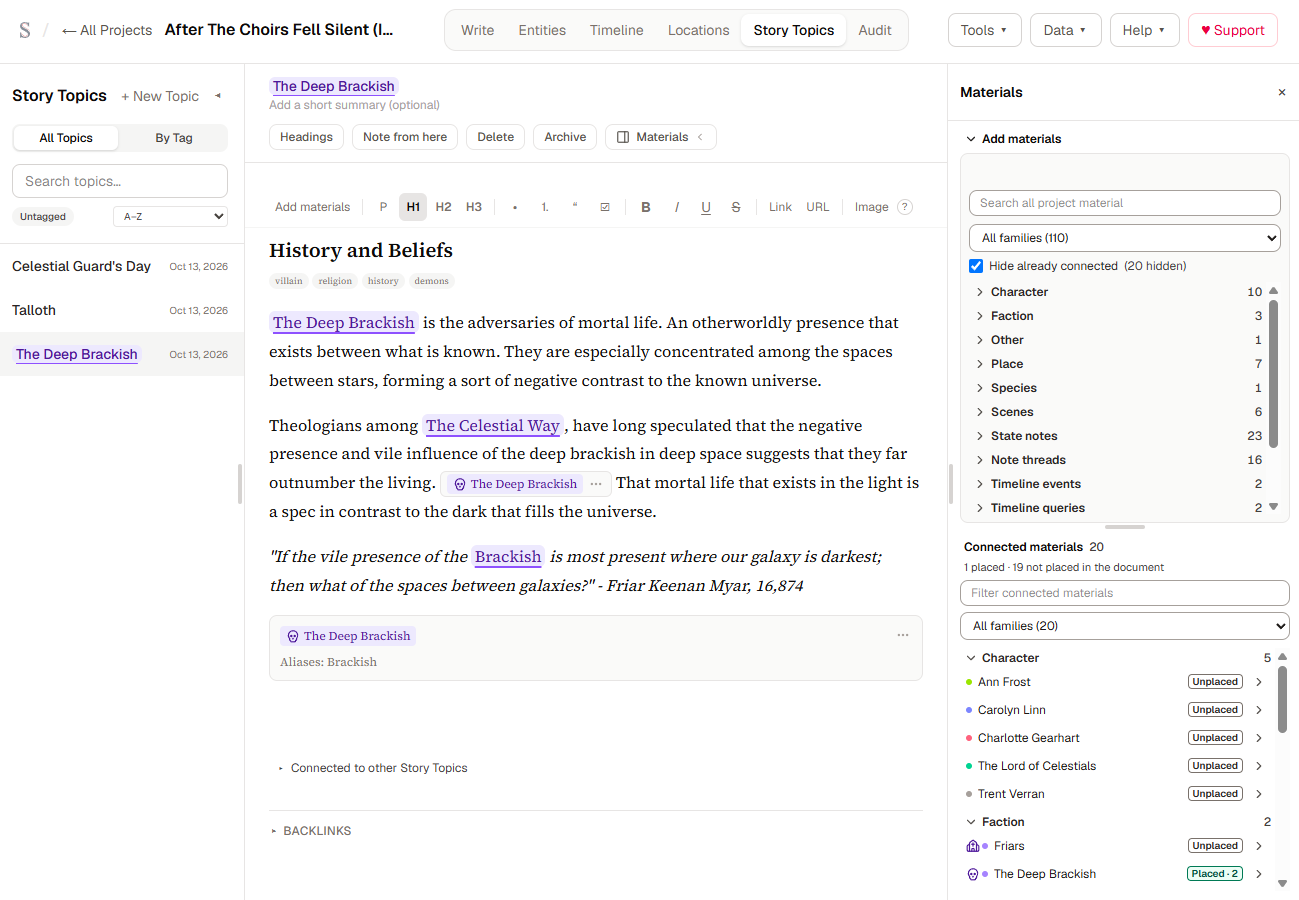This screenshot has width=1299, height=900.
Task: Switch to the Locations tab
Action: (698, 30)
